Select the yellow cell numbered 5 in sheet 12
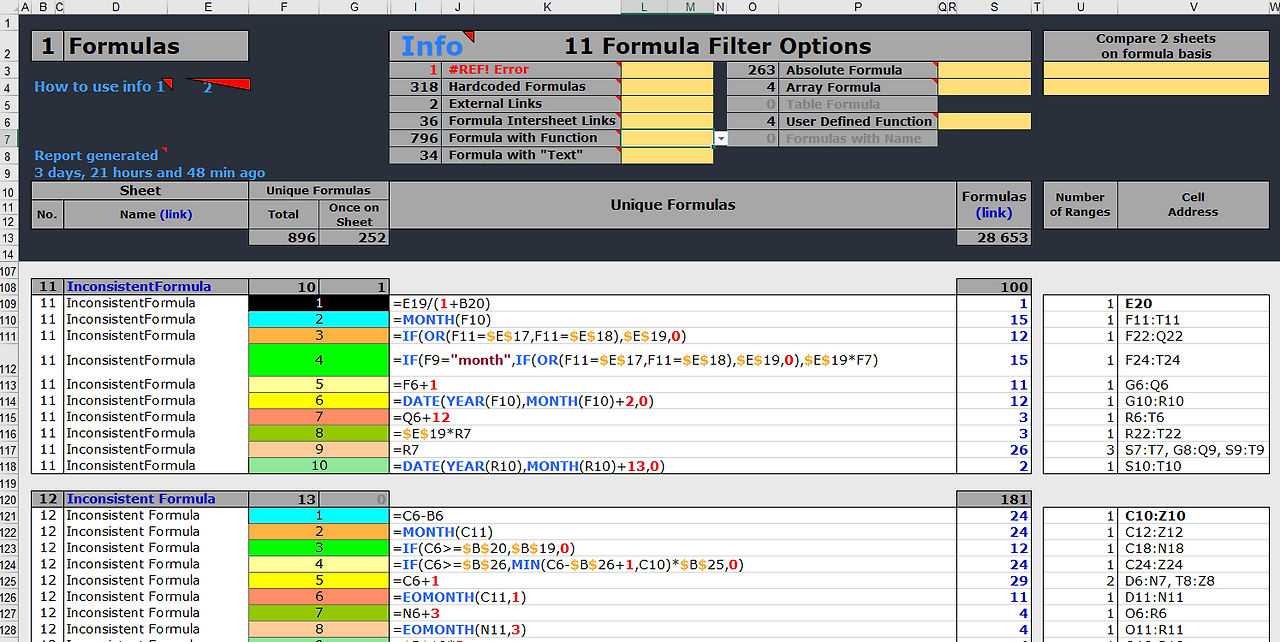Screen dimensions: 1280x642 click(x=319, y=580)
